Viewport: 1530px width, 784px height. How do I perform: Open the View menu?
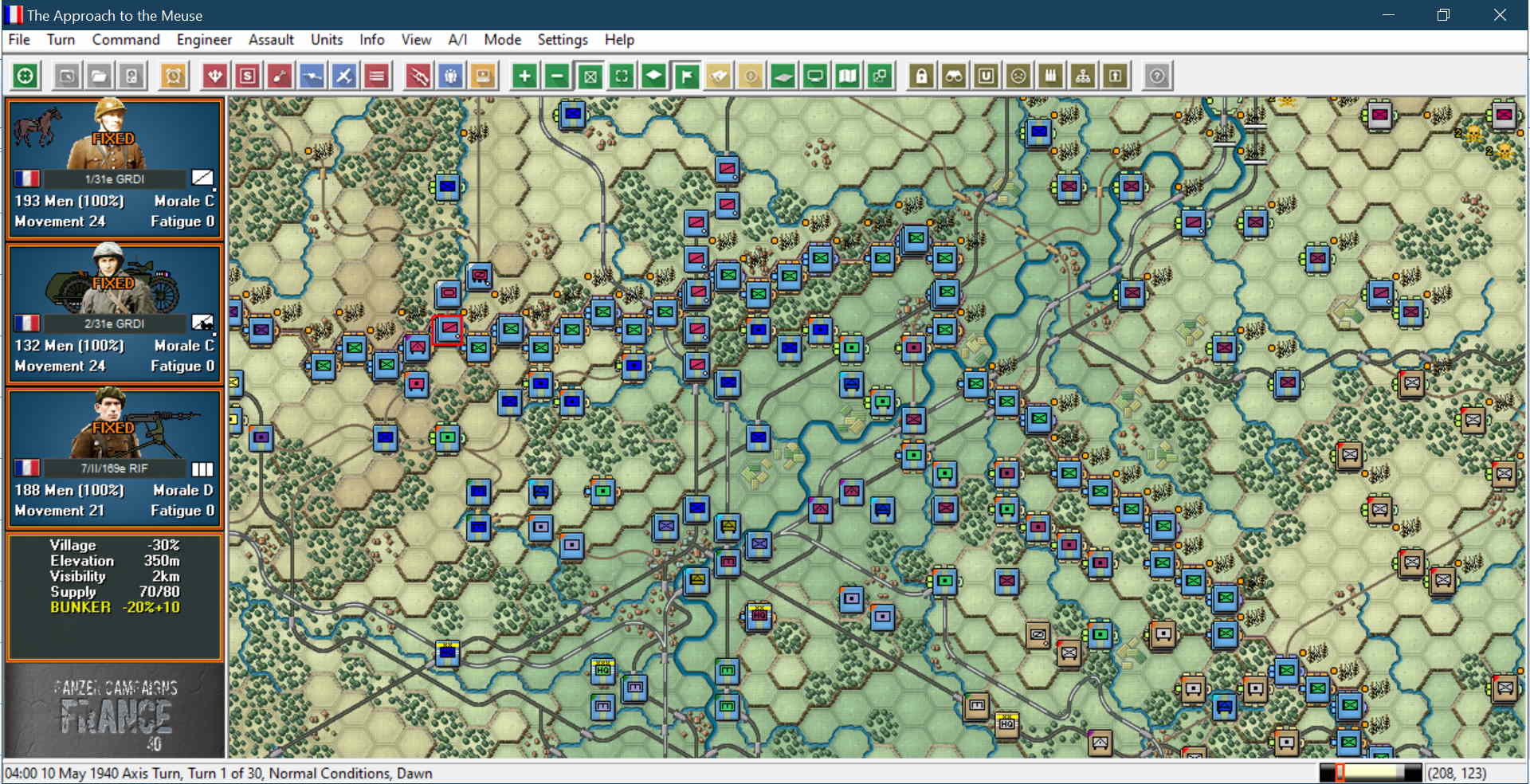(416, 40)
